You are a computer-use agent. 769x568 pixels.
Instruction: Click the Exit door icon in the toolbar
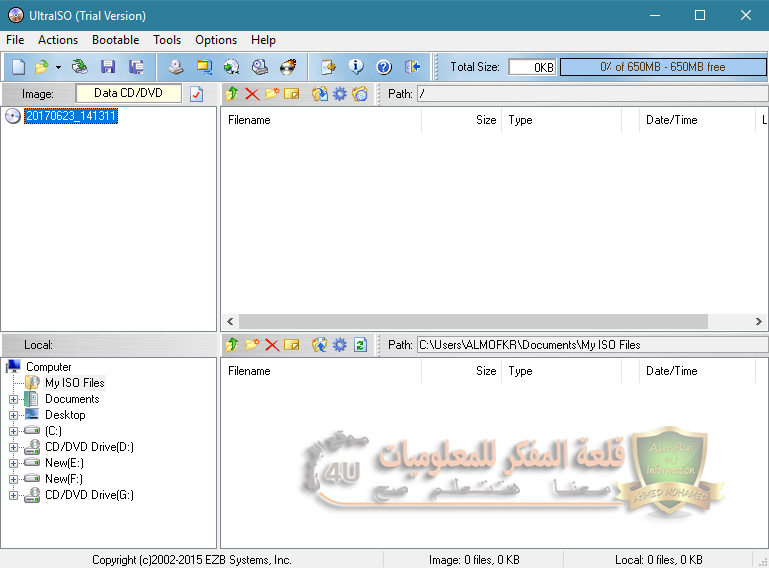(x=412, y=67)
